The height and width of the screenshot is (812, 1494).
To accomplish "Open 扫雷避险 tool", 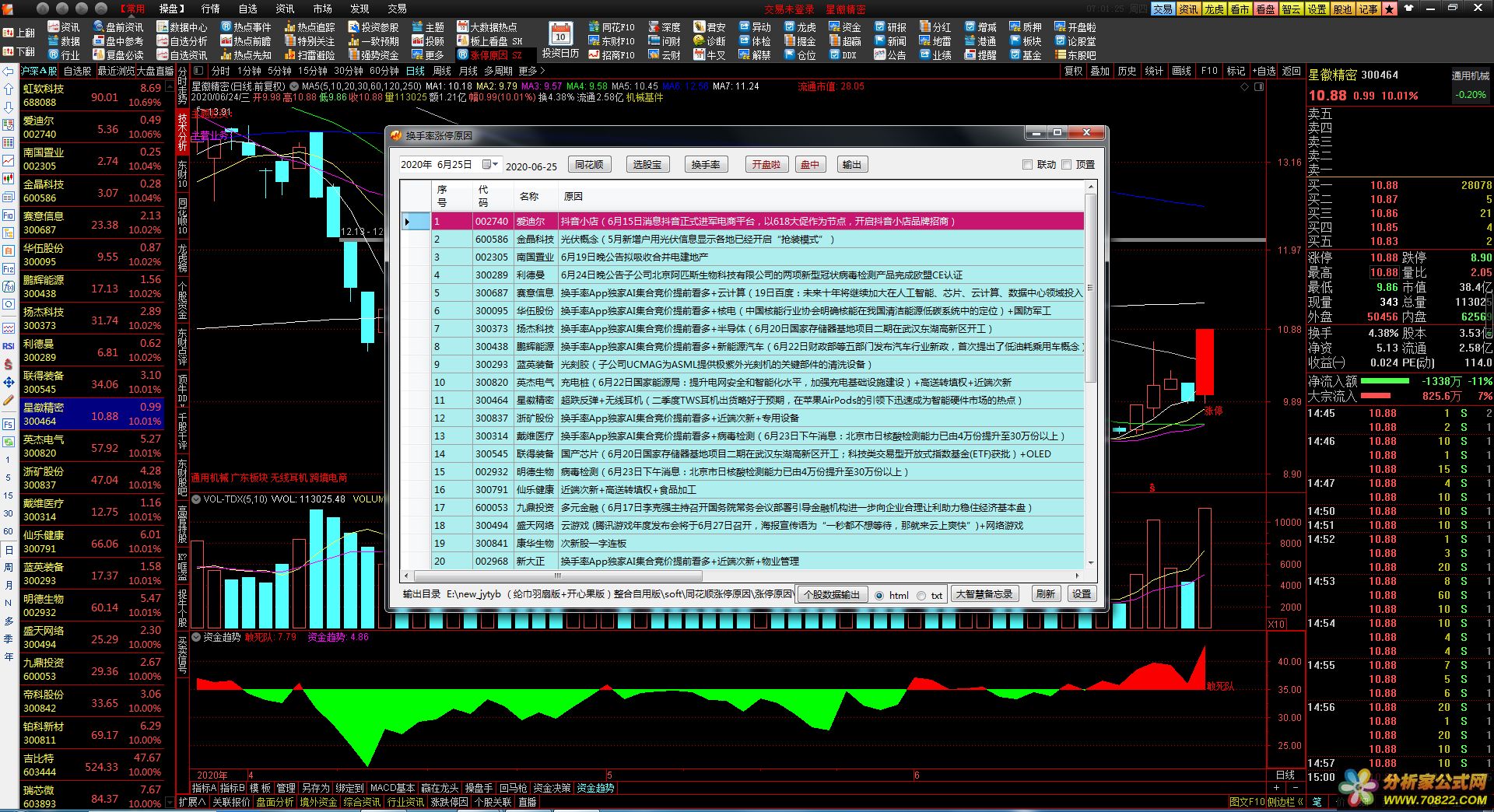I will (310, 55).
